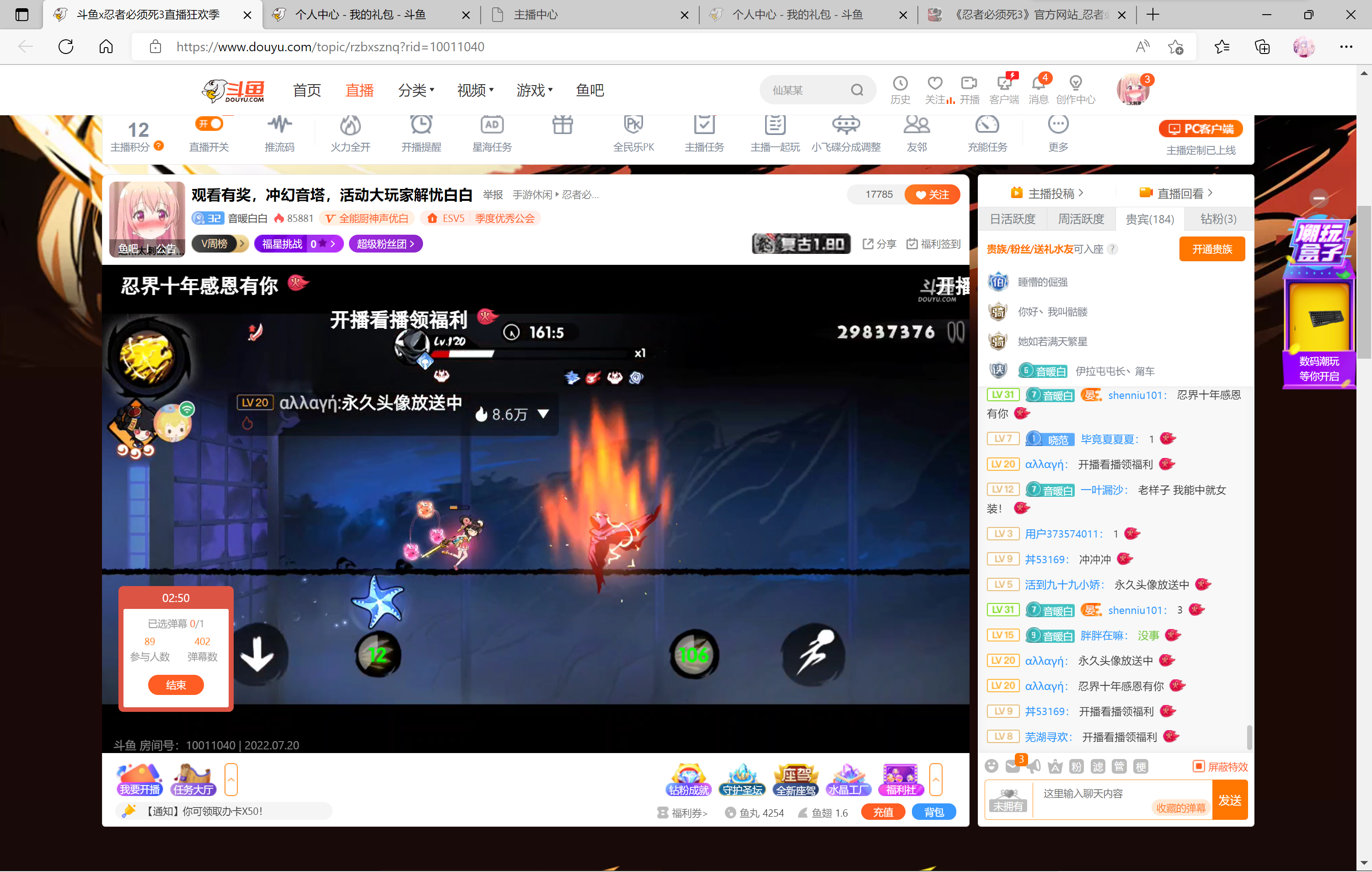1372x872 pixels.
Task: Expand the 游戏 dropdown menu
Action: click(x=535, y=90)
